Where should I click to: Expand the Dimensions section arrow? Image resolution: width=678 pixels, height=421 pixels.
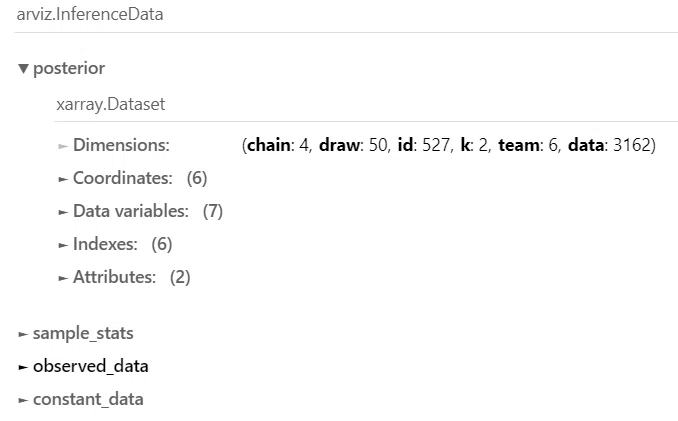[x=63, y=146]
